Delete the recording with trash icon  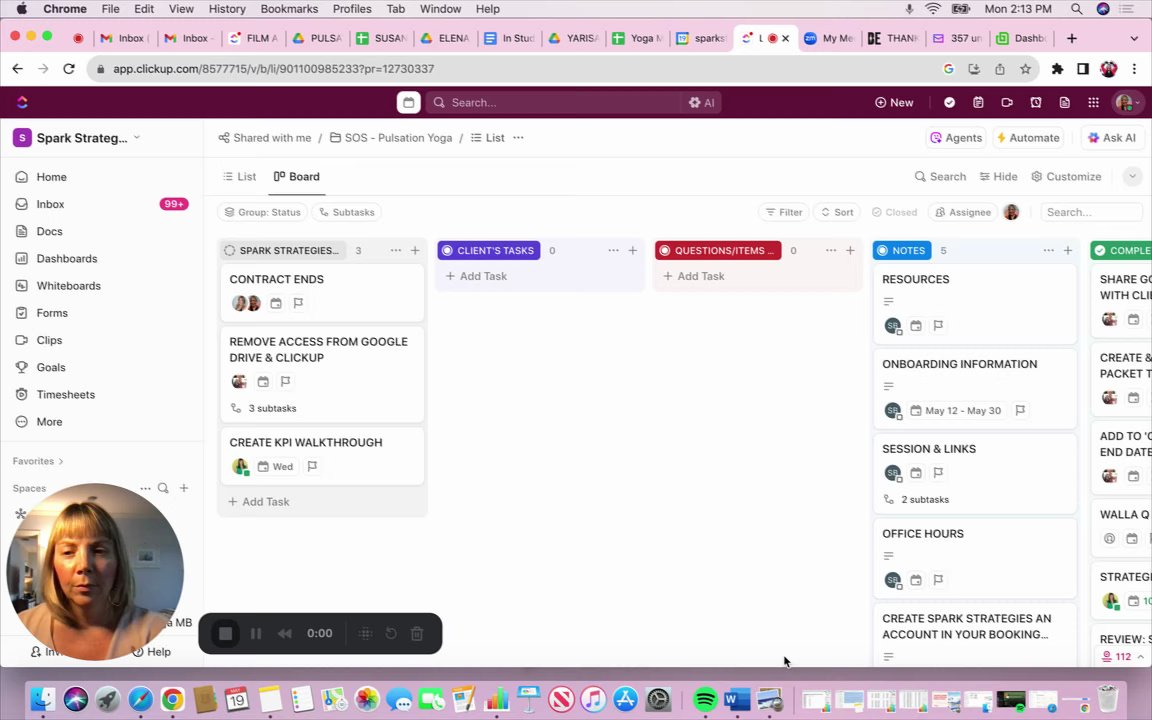[x=417, y=633]
